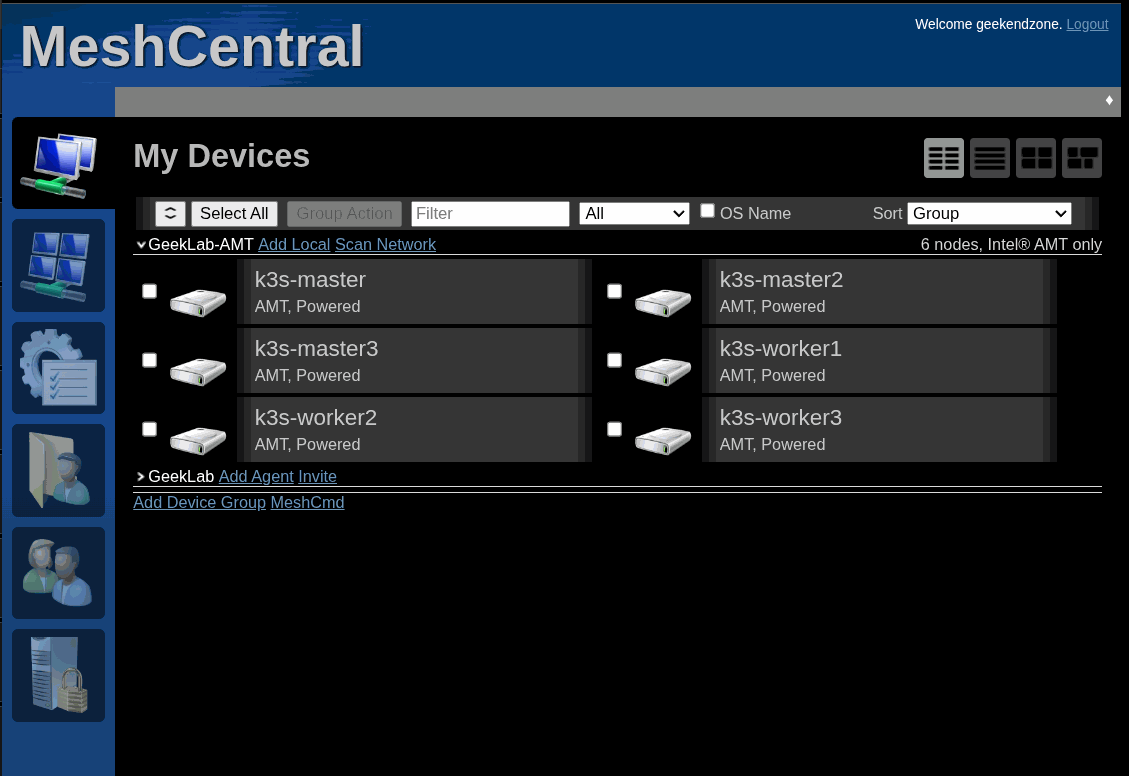The height and width of the screenshot is (776, 1129).
Task: Switch to the two-column list view icon
Action: click(x=944, y=158)
